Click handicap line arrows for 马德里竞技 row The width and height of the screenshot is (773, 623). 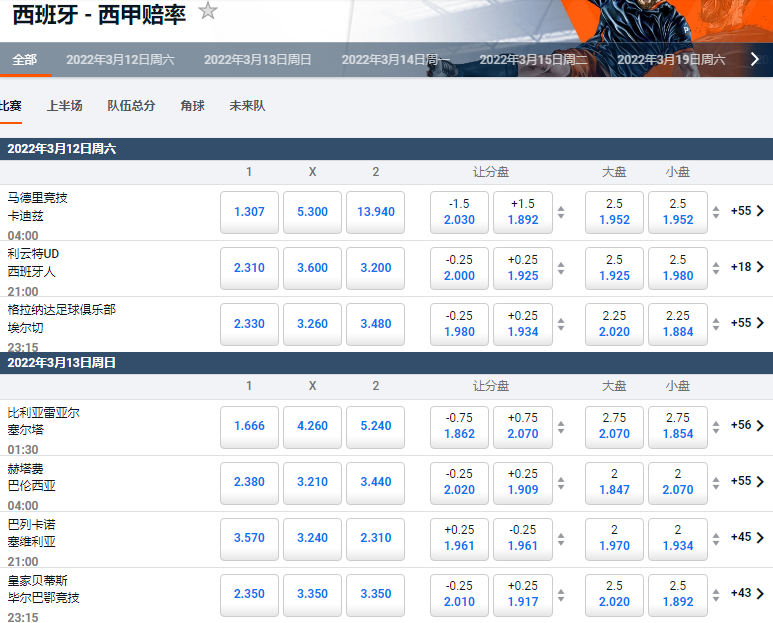561,212
